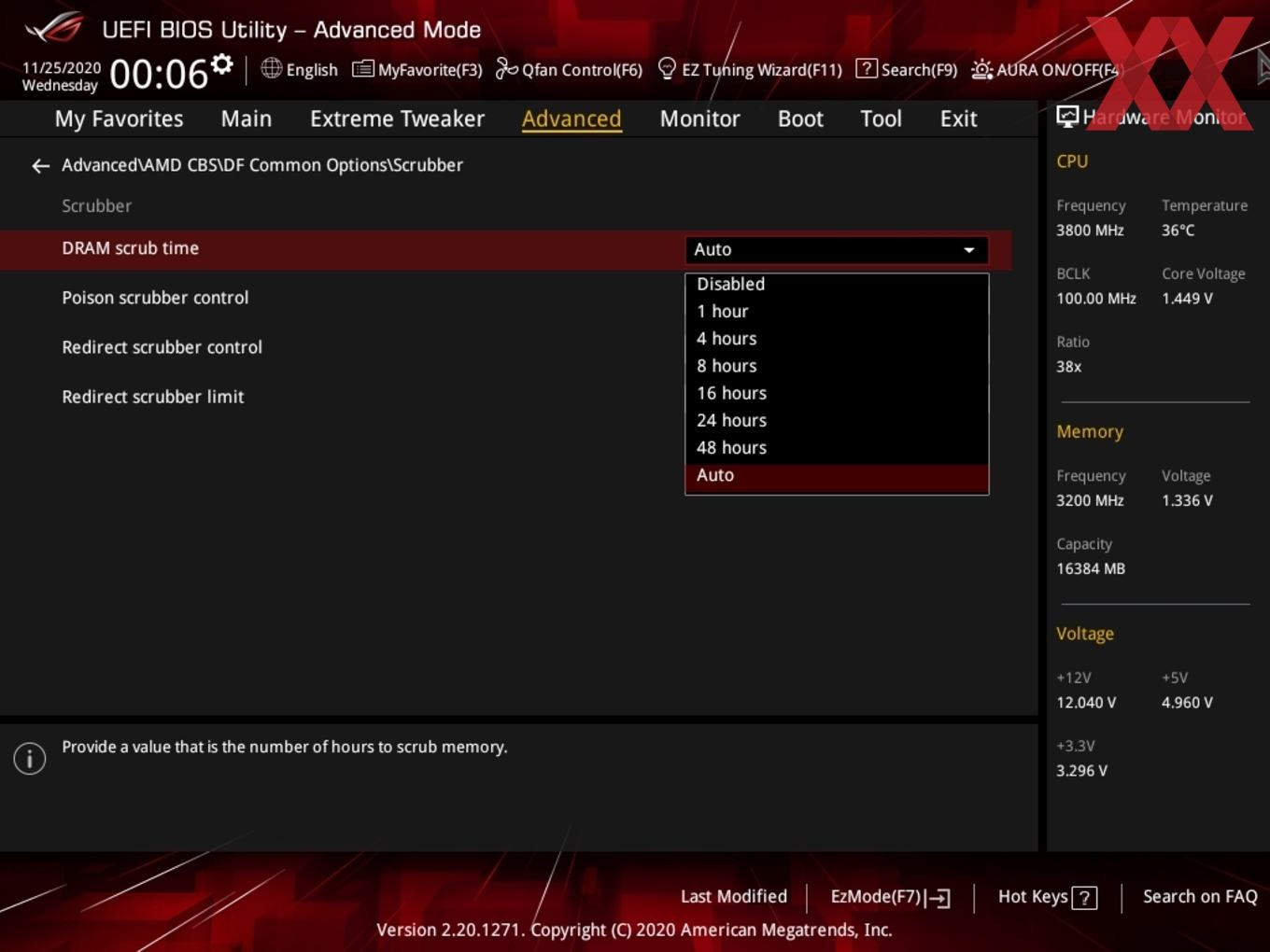The width and height of the screenshot is (1270, 952).
Task: Select 24 hours option
Action: tap(837, 420)
